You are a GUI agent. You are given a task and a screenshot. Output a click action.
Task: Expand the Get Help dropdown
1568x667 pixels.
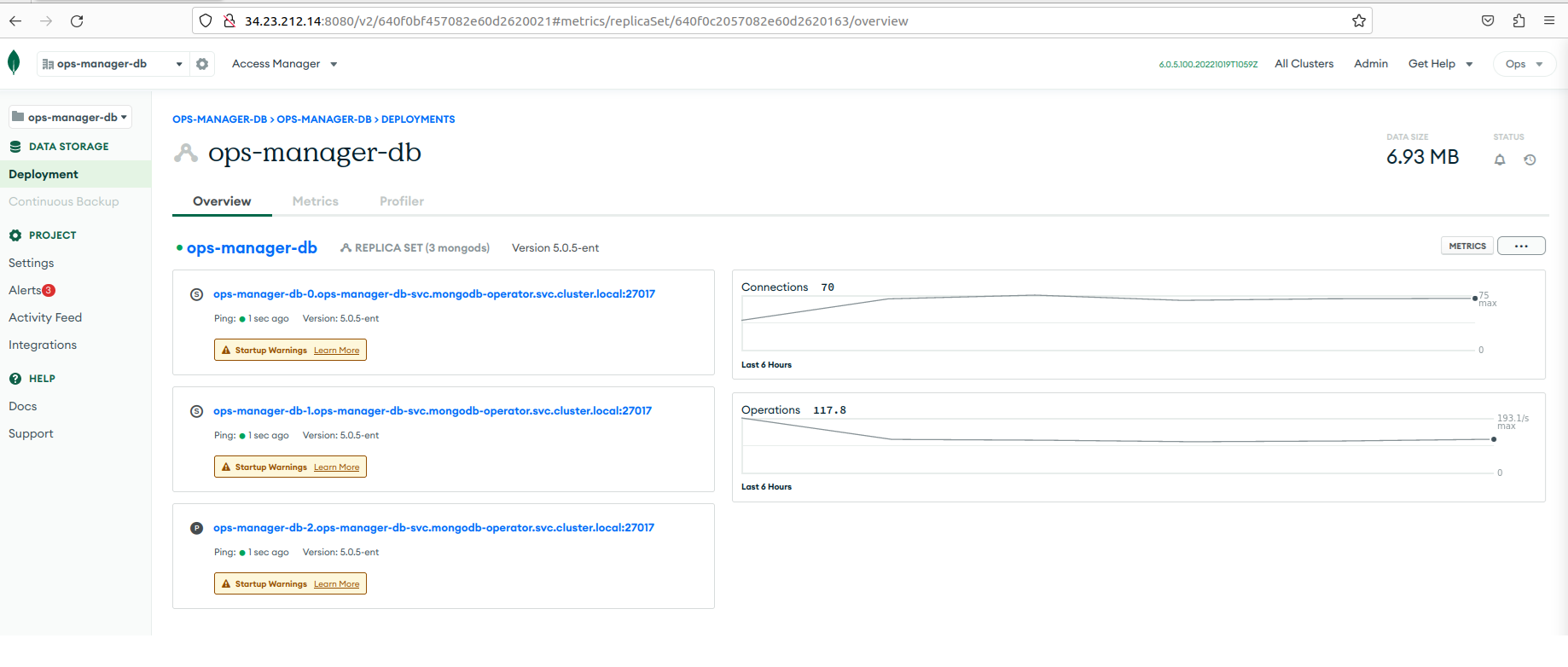pos(1440,64)
